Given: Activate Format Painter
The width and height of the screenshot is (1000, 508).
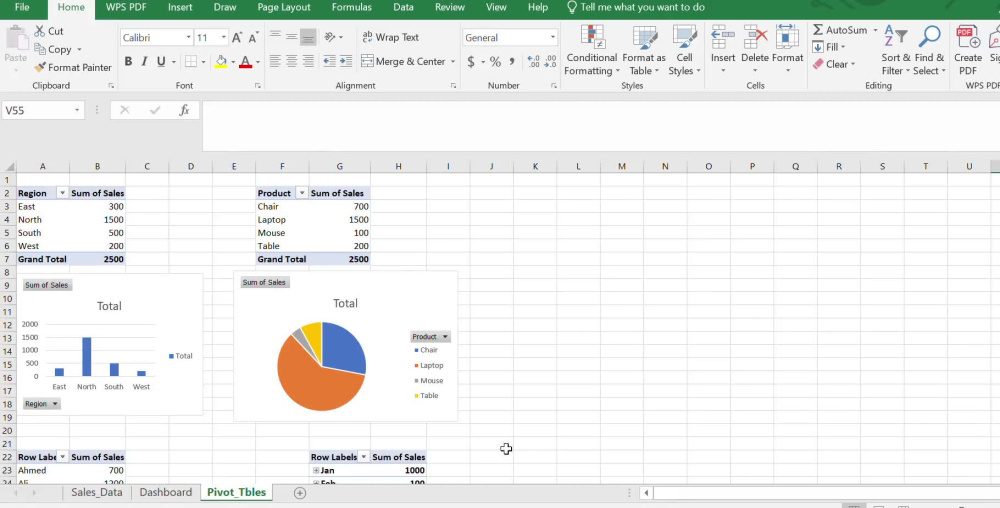Looking at the screenshot, I should point(73,67).
